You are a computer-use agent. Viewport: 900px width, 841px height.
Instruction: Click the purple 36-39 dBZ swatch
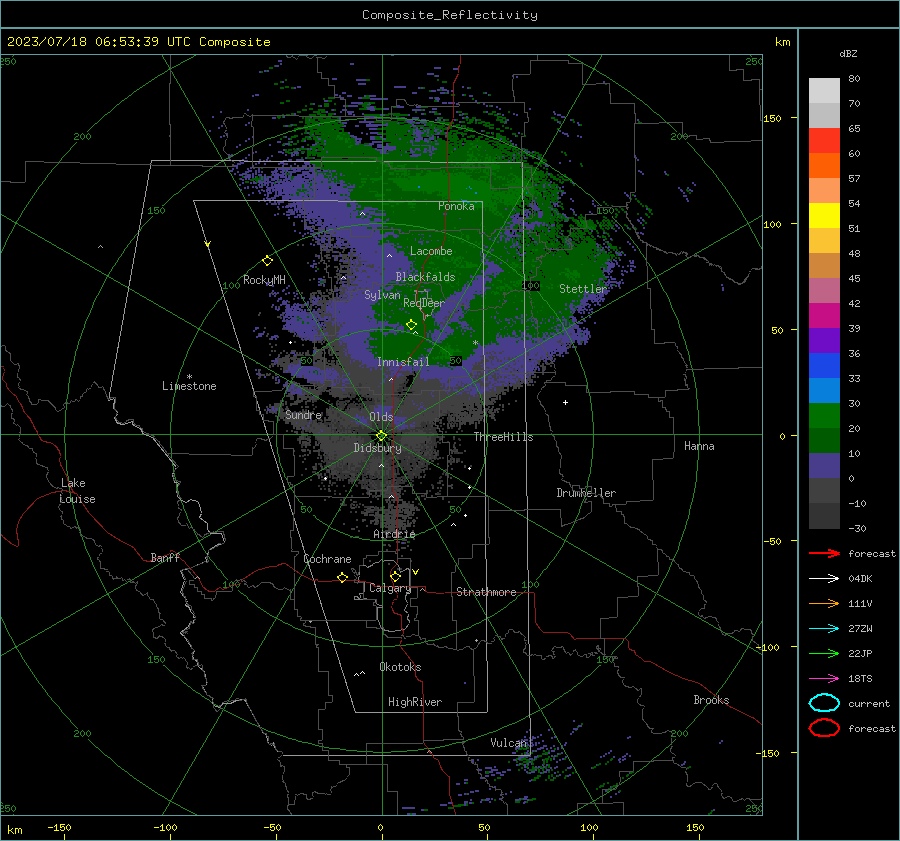(x=824, y=340)
